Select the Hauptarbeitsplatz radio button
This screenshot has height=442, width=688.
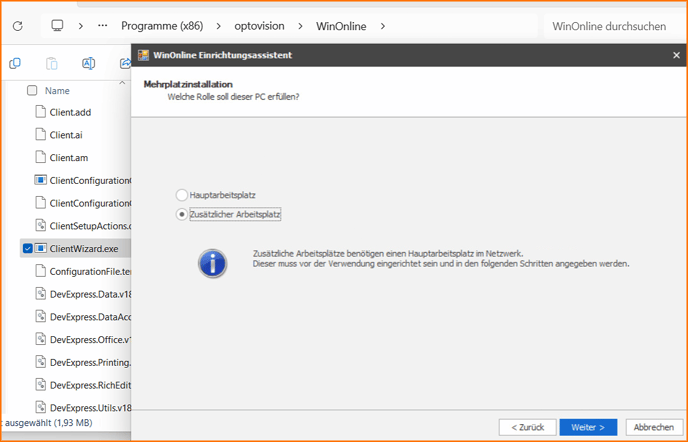coord(181,195)
